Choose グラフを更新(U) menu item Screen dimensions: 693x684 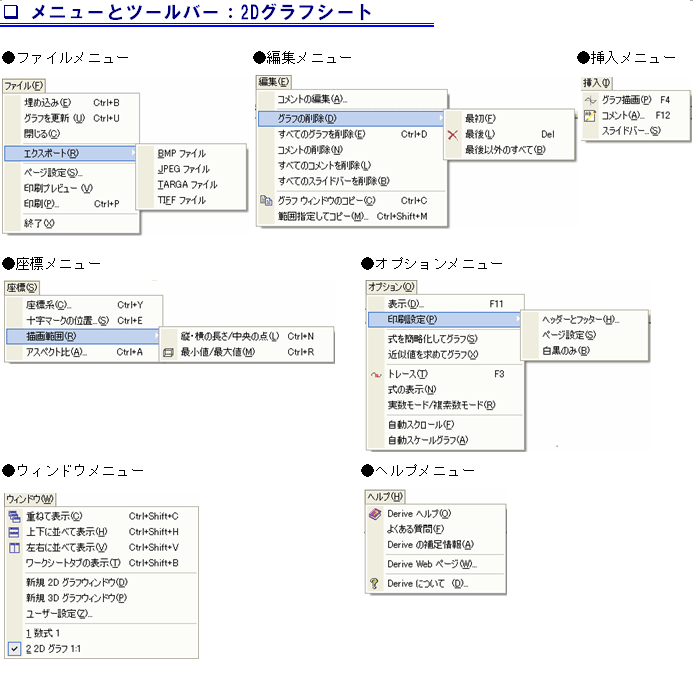72,118
